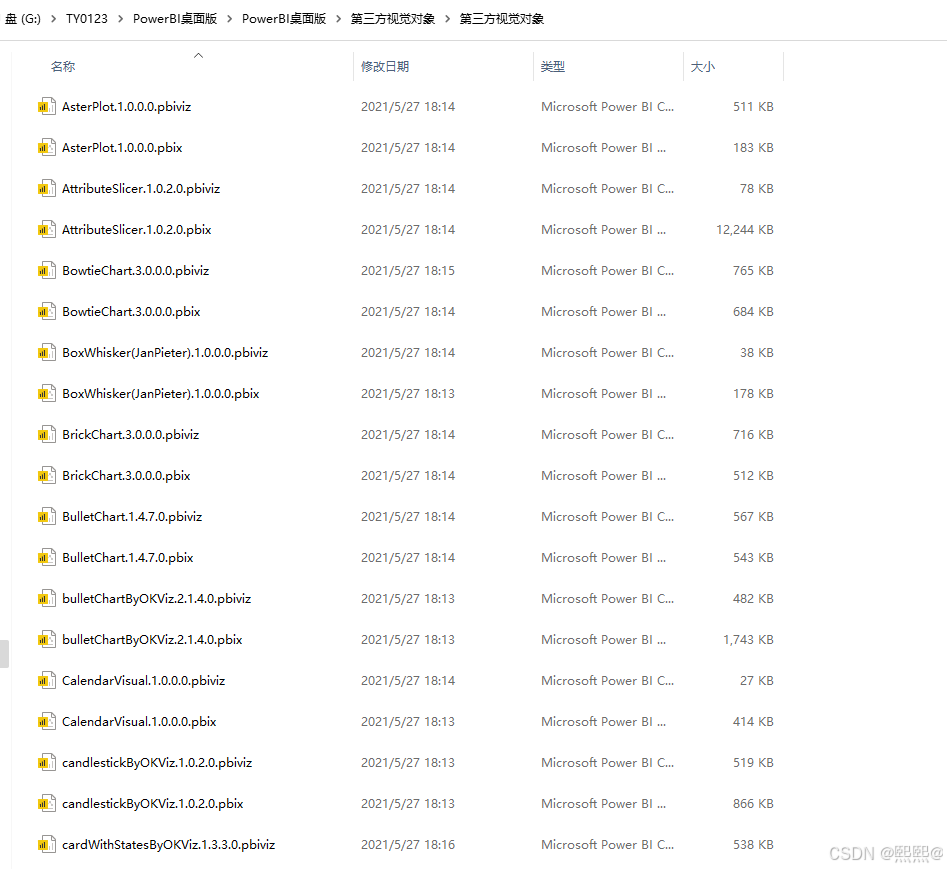947x869 pixels.
Task: Click the AttributeSlicer.1.0.2.0.pbiviz file icon
Action: click(47, 189)
